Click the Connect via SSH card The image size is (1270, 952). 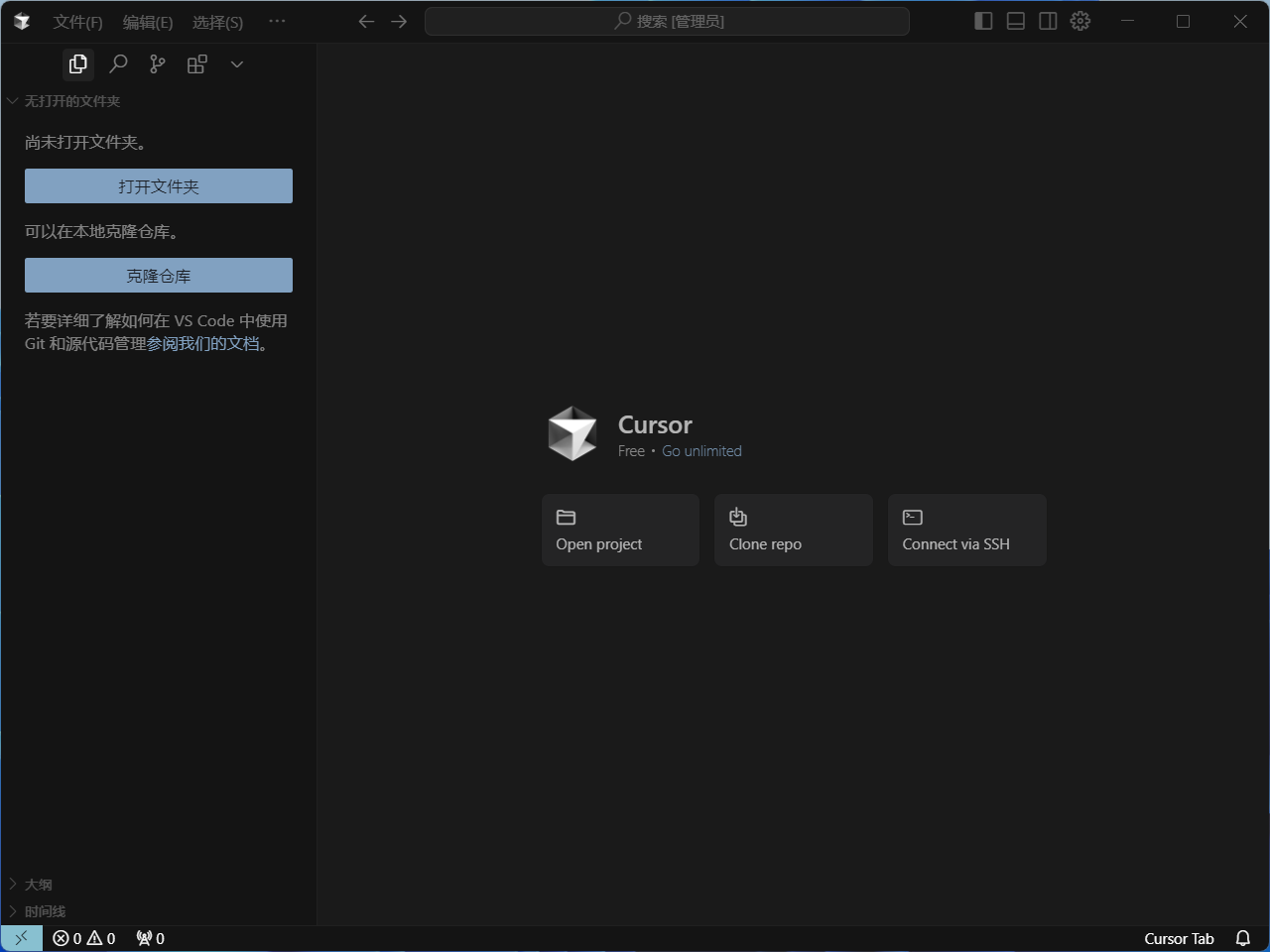tap(967, 531)
